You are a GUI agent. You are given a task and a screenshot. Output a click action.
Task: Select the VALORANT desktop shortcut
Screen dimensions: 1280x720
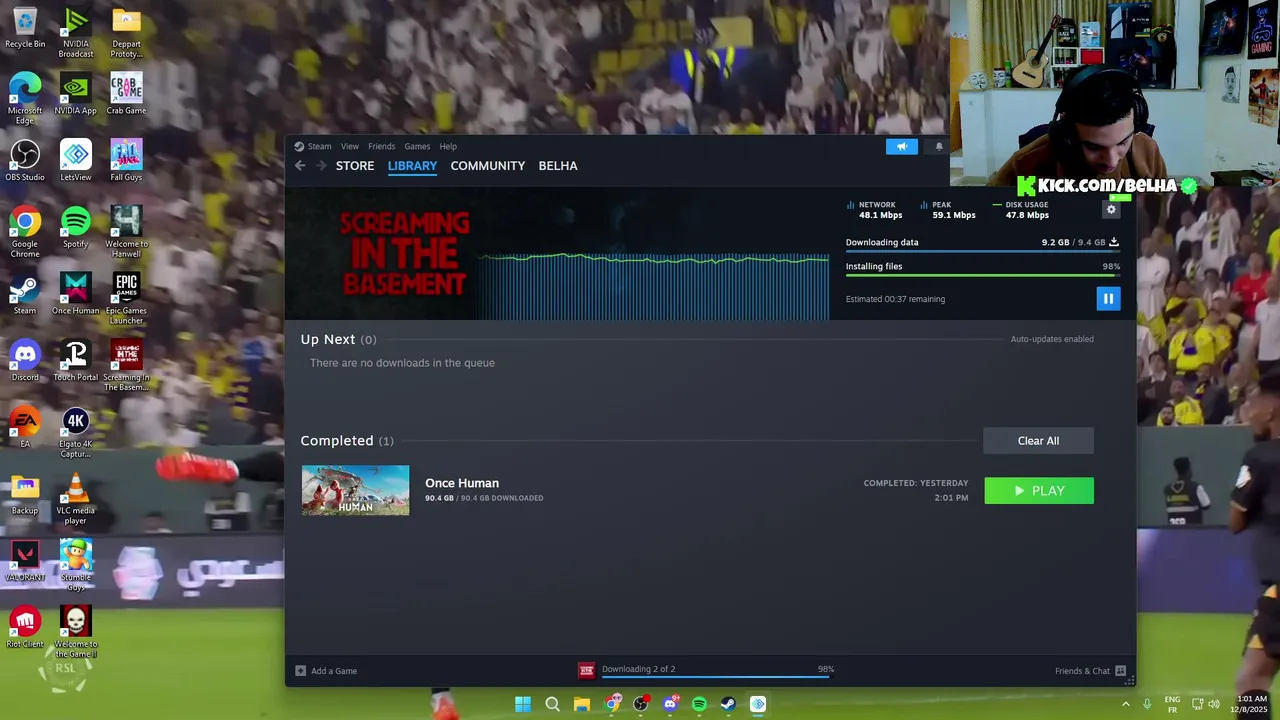coord(25,561)
